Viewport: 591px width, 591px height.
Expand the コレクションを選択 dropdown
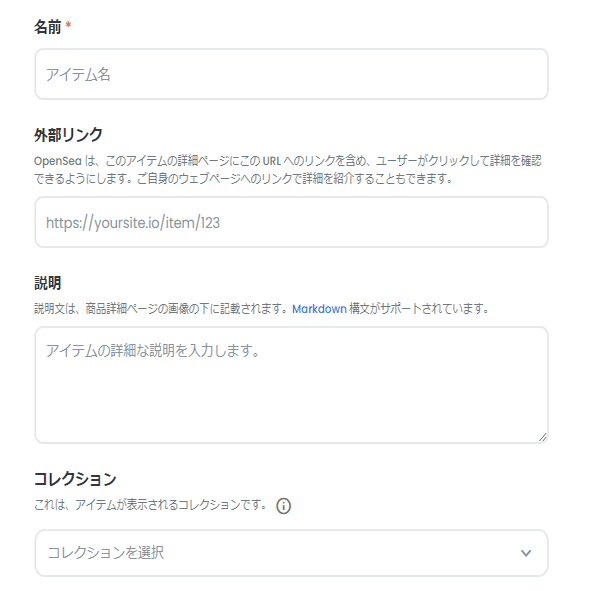point(291,553)
